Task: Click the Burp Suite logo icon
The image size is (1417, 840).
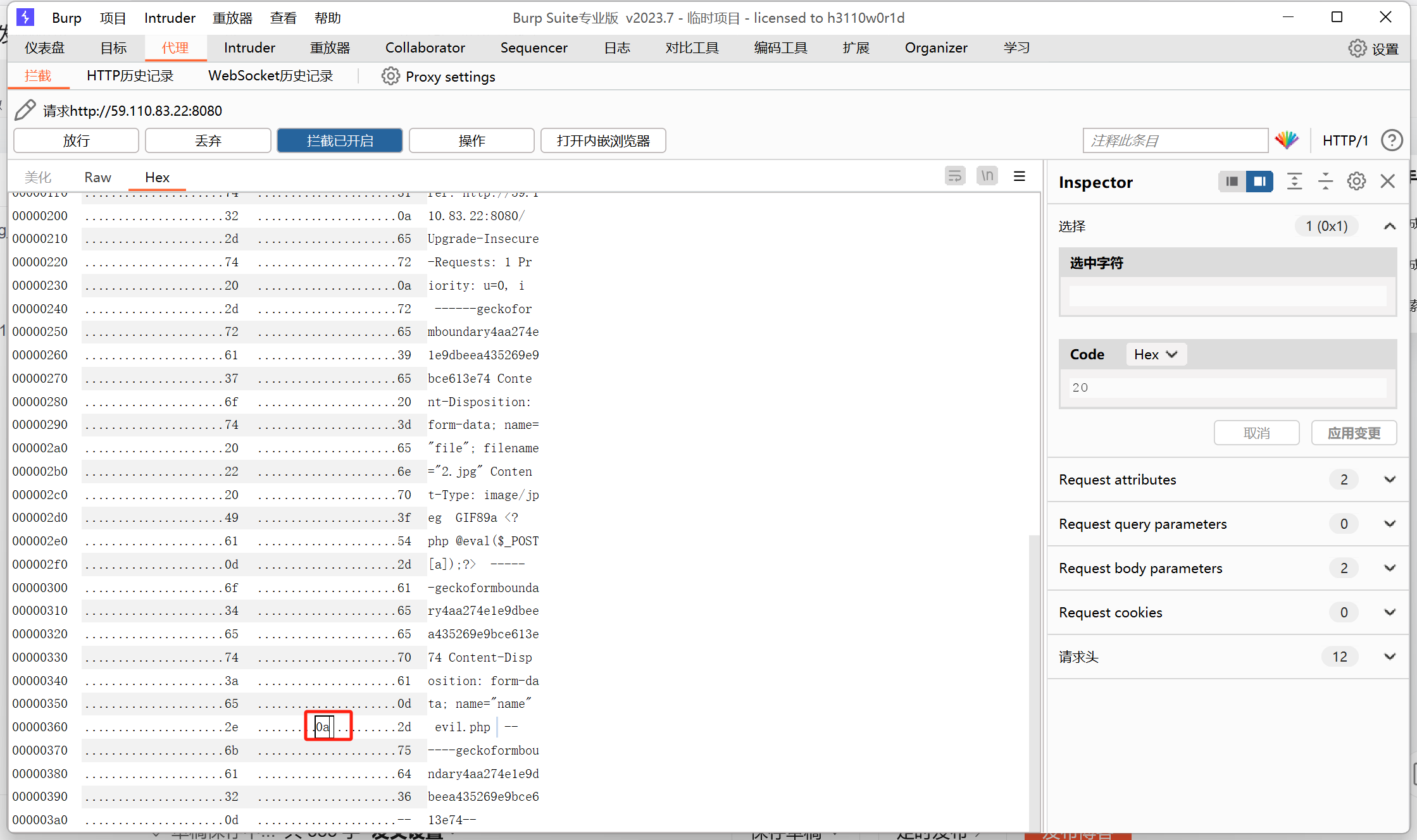Action: tap(25, 17)
